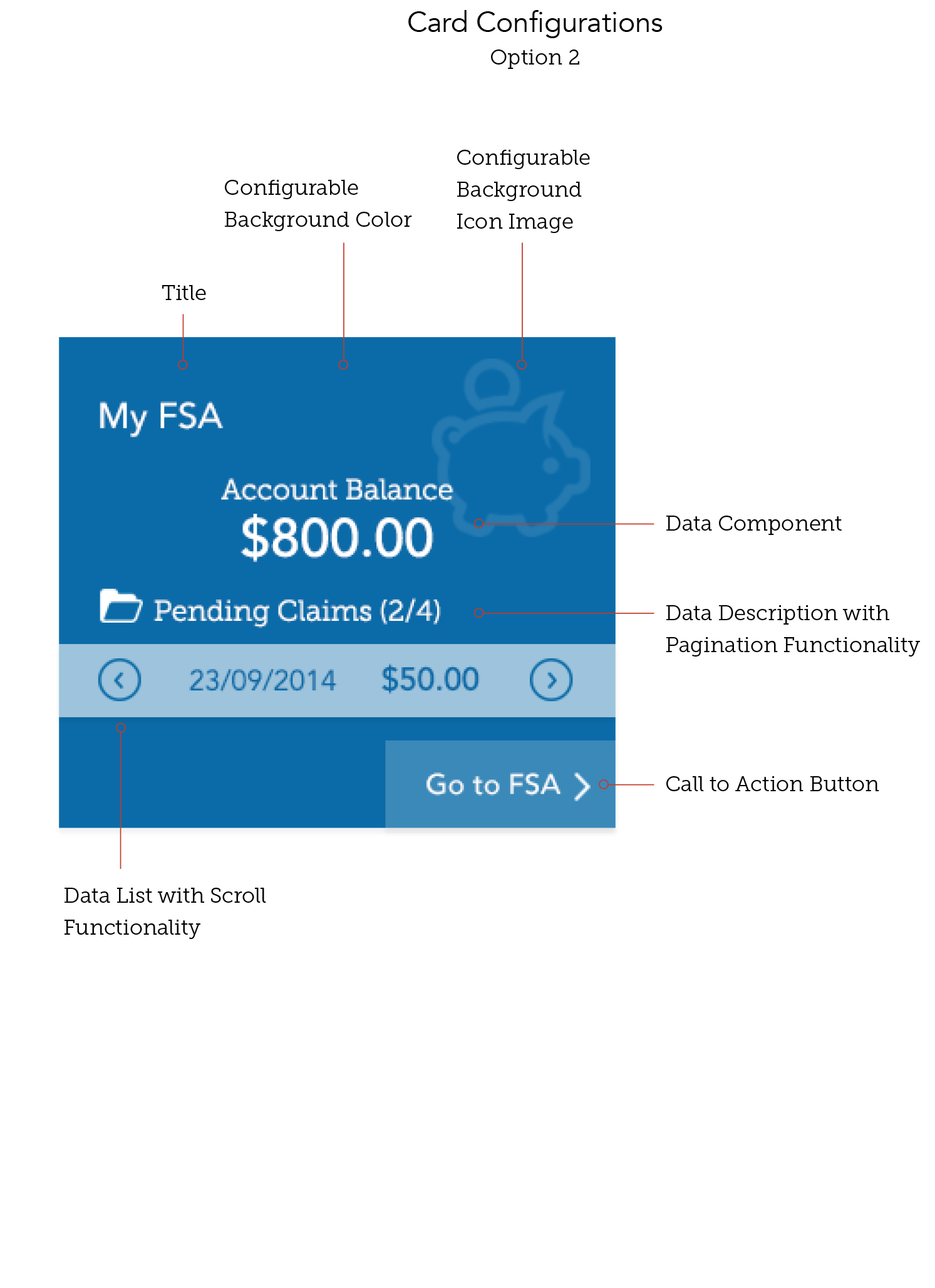This screenshot has height=1288, width=935.
Task: Select the Pending Claims (2/4) label
Action: point(297,611)
